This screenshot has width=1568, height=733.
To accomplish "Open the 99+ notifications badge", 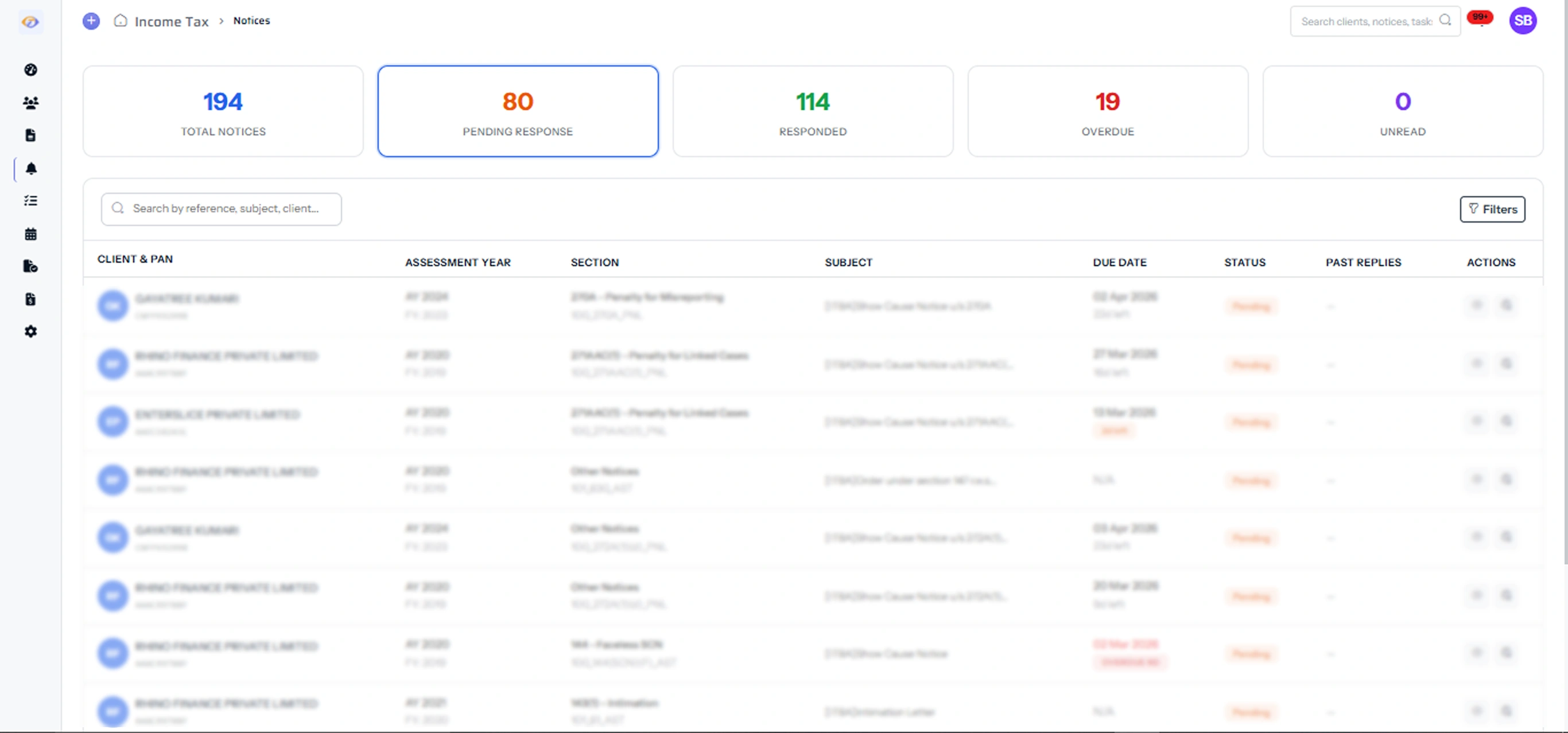I will (1480, 18).
